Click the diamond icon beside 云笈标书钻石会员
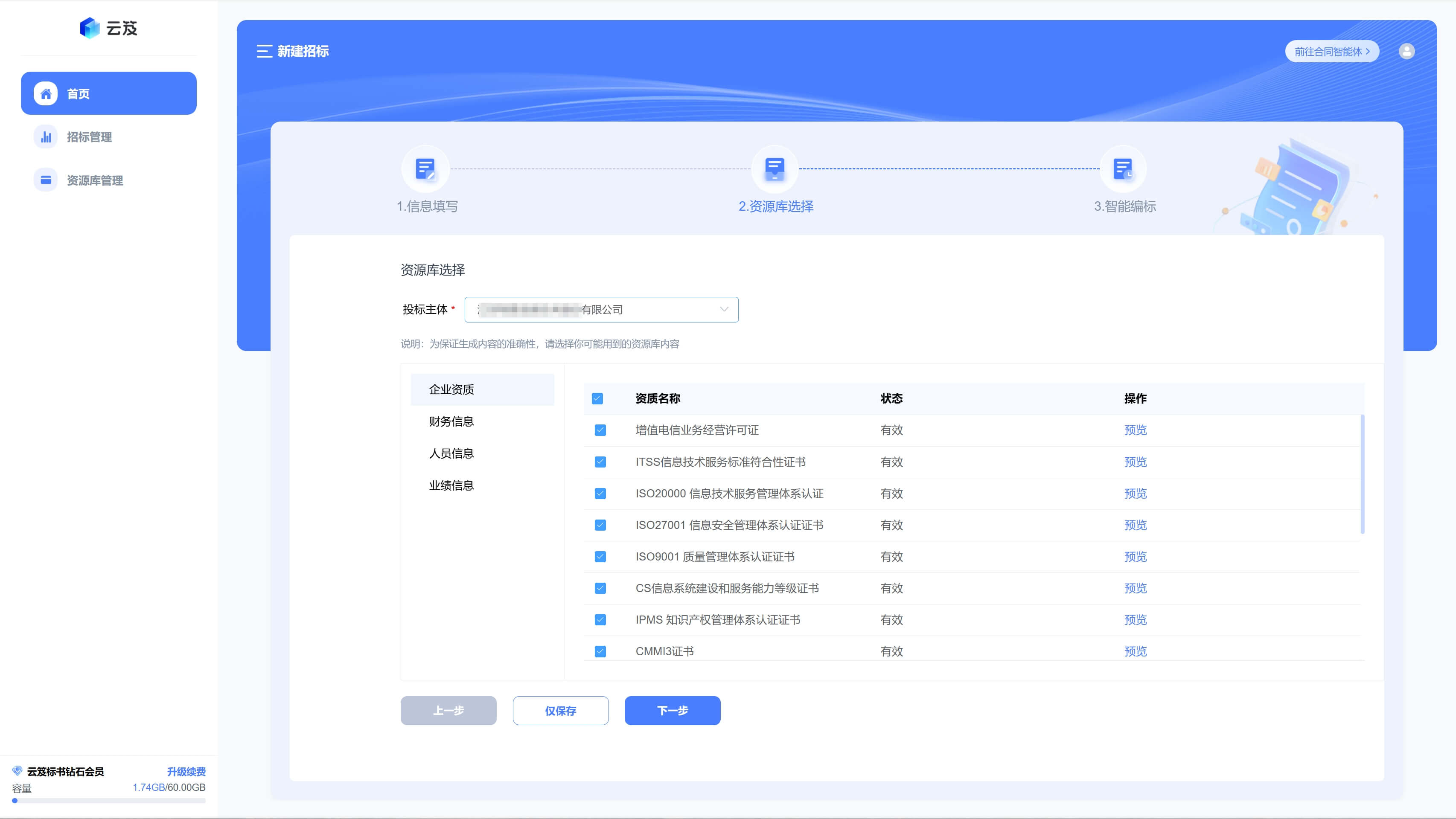Image resolution: width=1456 pixels, height=819 pixels. 17,771
